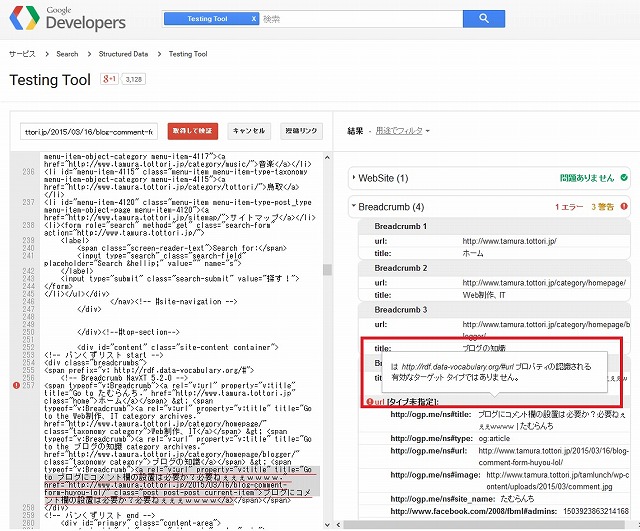
Task: Click the Breadcrumb 3 header row
Action: click(x=494, y=310)
